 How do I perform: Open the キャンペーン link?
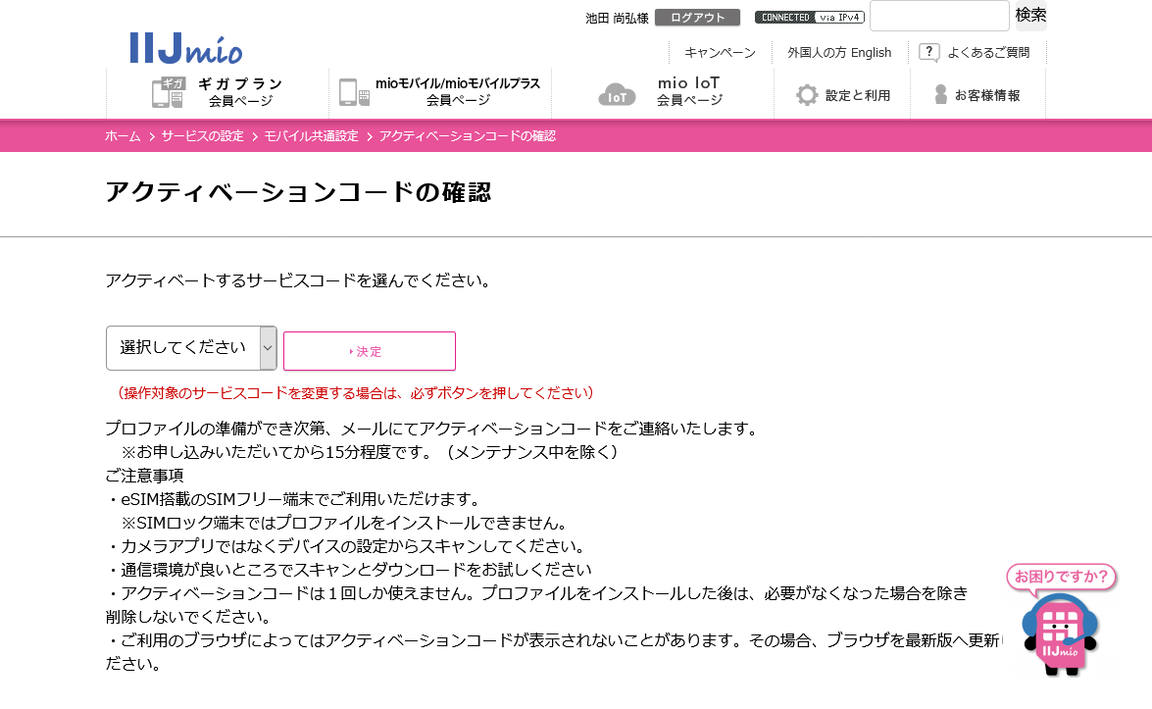click(x=720, y=52)
